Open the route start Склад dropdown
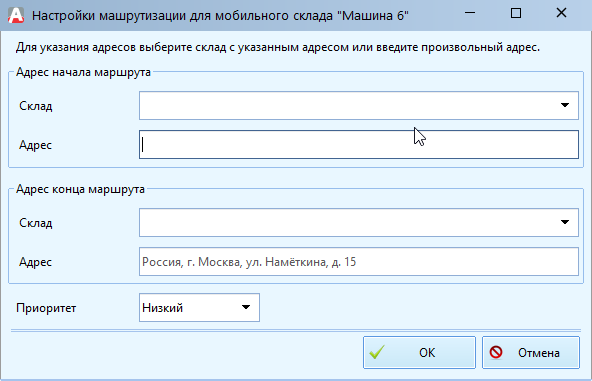This screenshot has width=592, height=381. 359,105
